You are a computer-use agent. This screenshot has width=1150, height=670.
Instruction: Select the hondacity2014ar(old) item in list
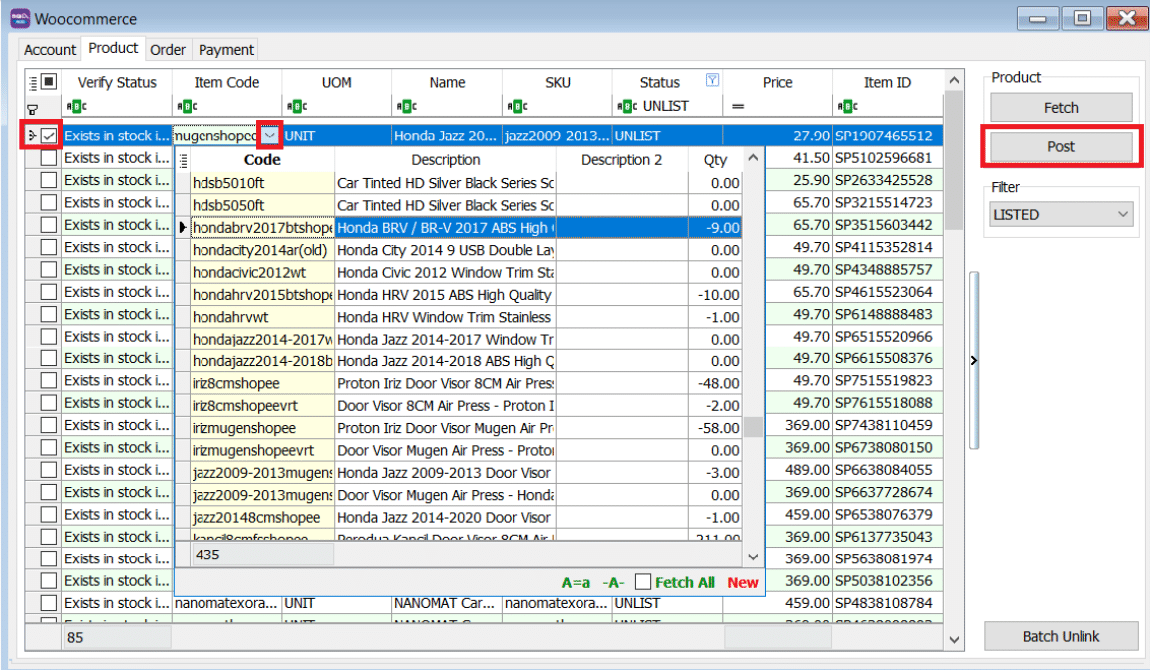261,249
